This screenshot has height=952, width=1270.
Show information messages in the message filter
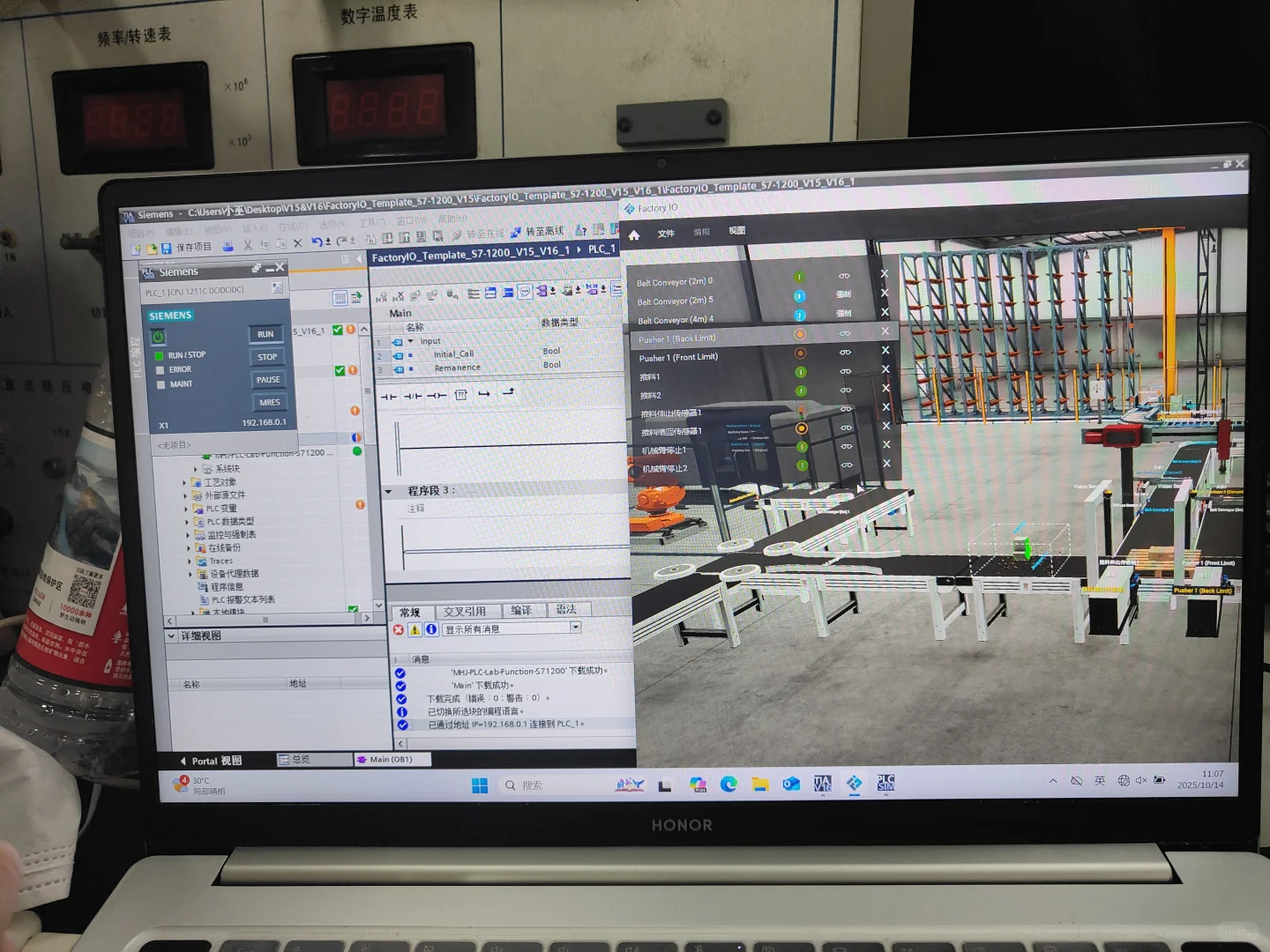(431, 629)
